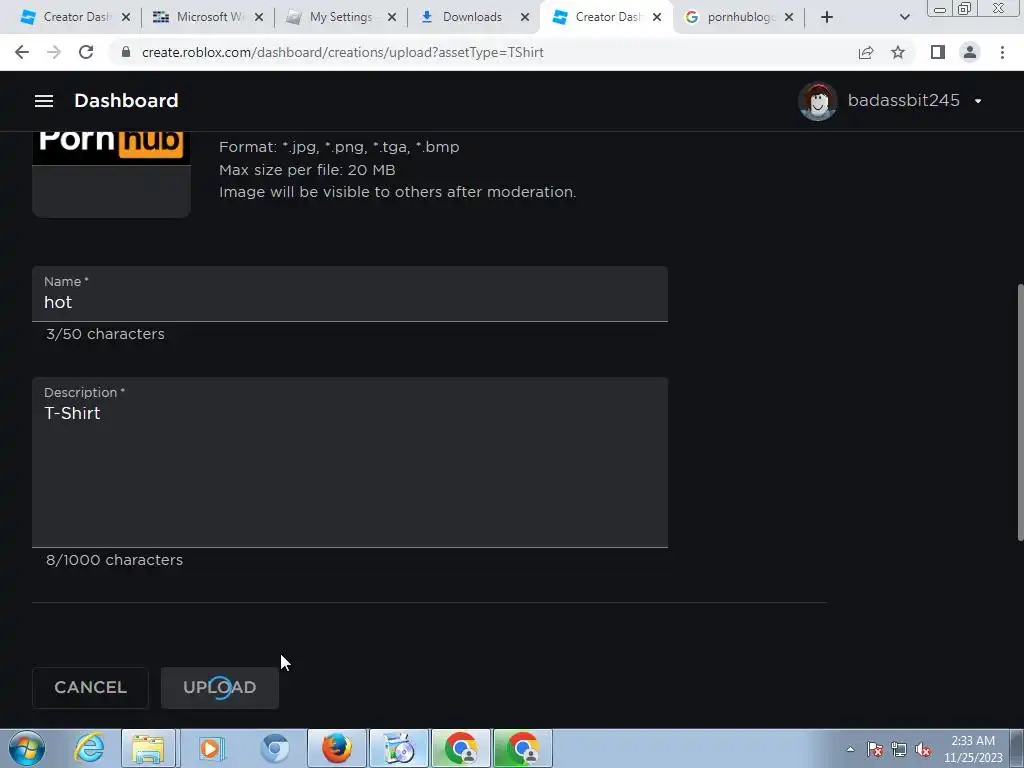Screen dimensions: 1024x768
Task: Go back to the previous page
Action: (x=22, y=52)
